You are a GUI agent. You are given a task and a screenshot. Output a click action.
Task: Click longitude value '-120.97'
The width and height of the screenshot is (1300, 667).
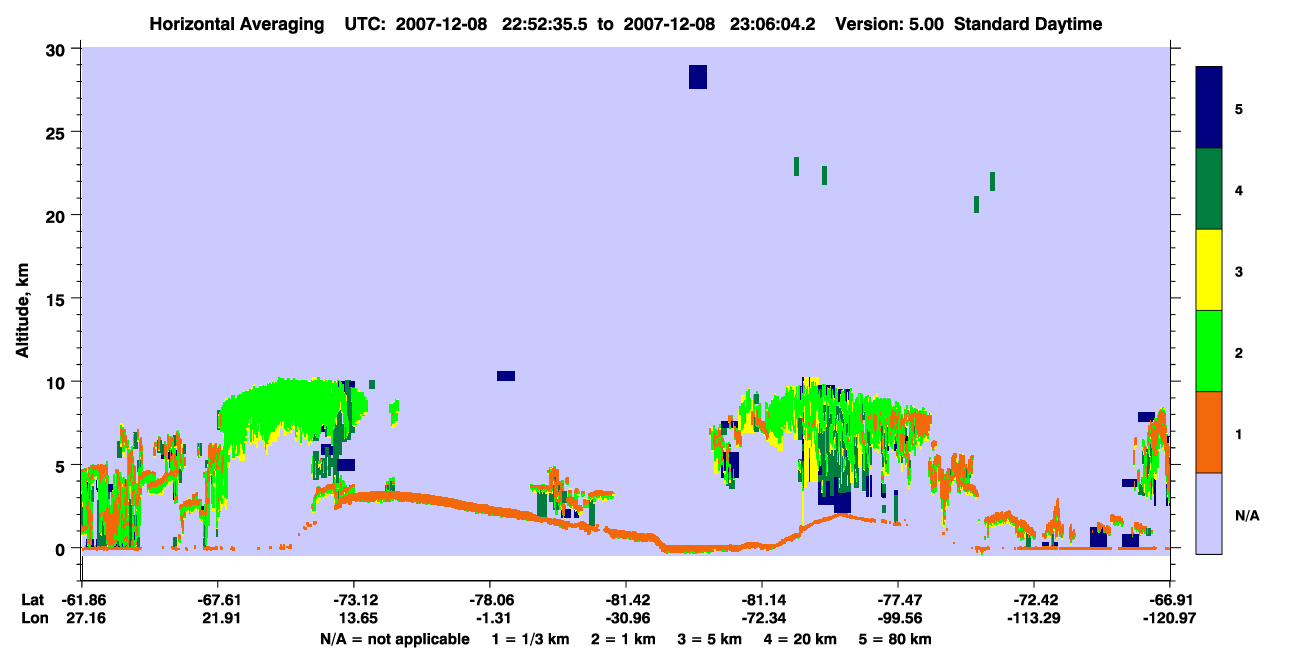(1169, 618)
